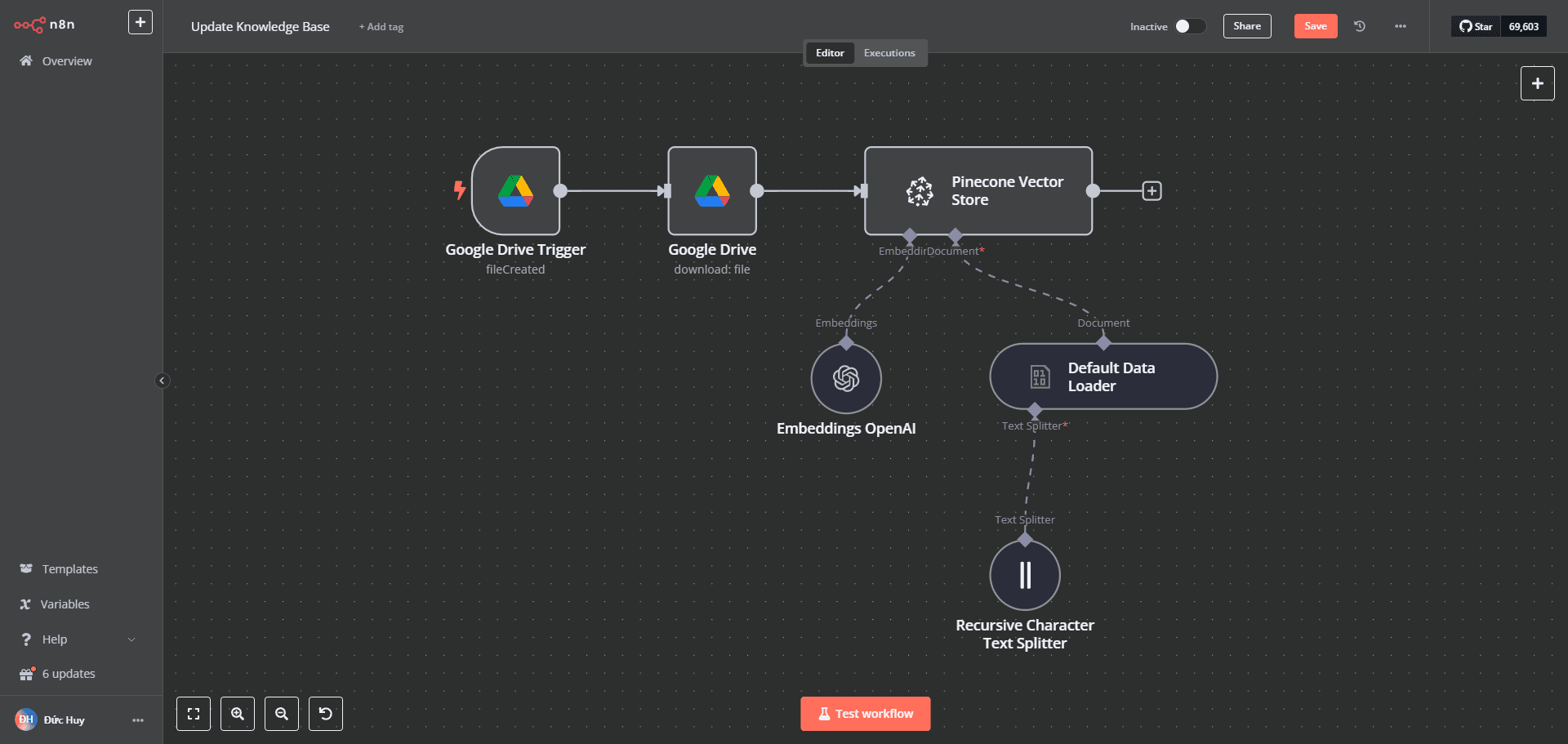
Task: Open workflow options three dots menu
Action: [1401, 26]
